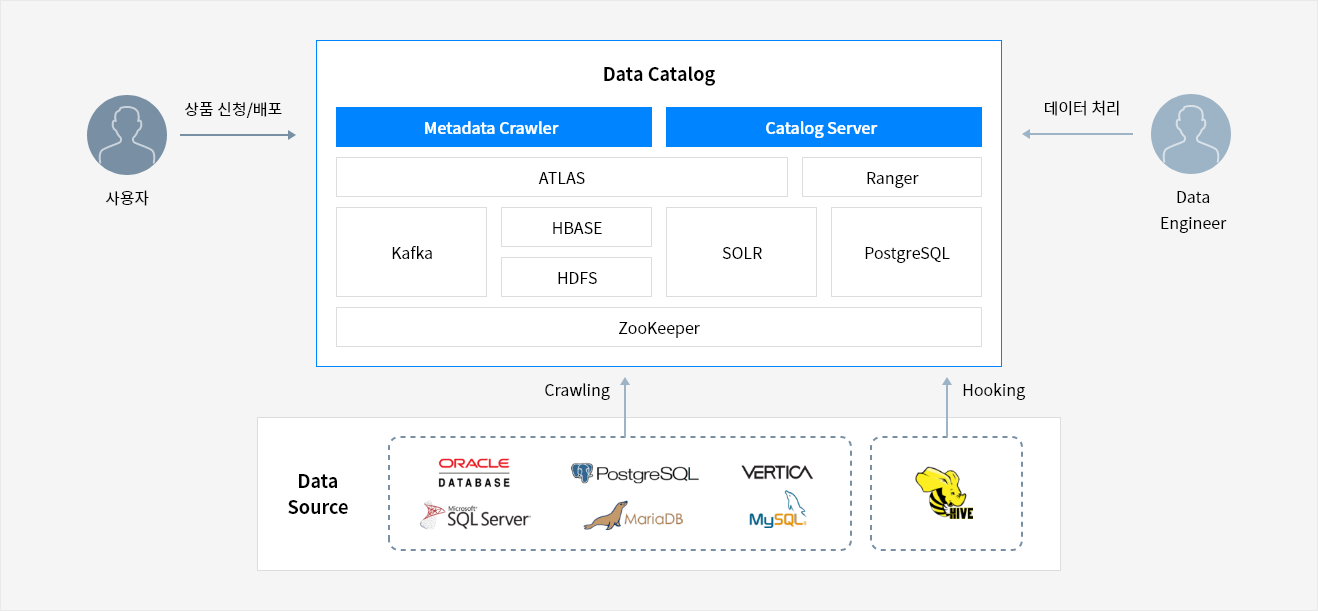Click the Hooking label
The width and height of the screenshot is (1318, 611).
(993, 390)
